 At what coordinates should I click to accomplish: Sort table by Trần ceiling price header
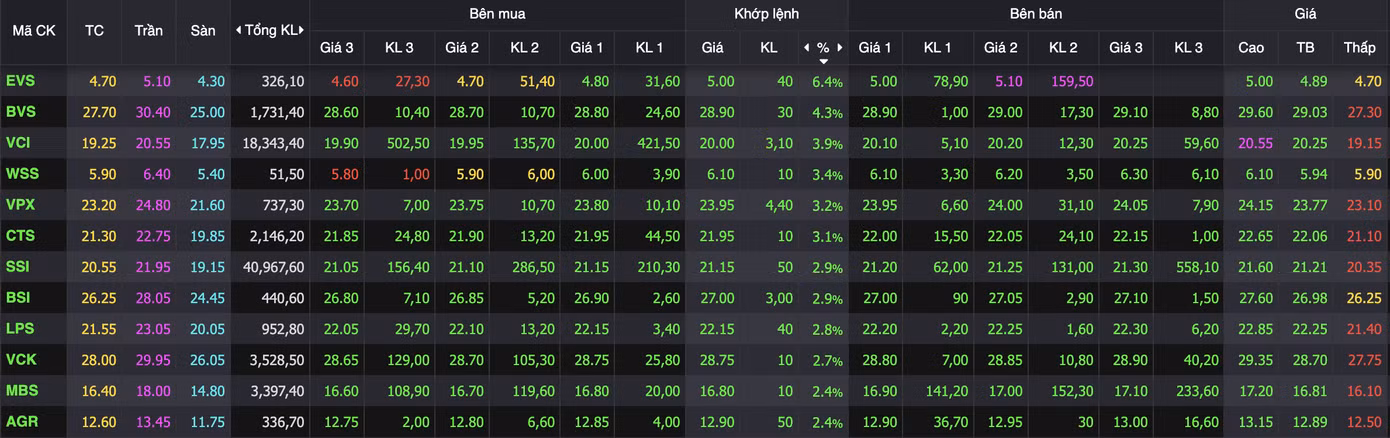point(149,31)
